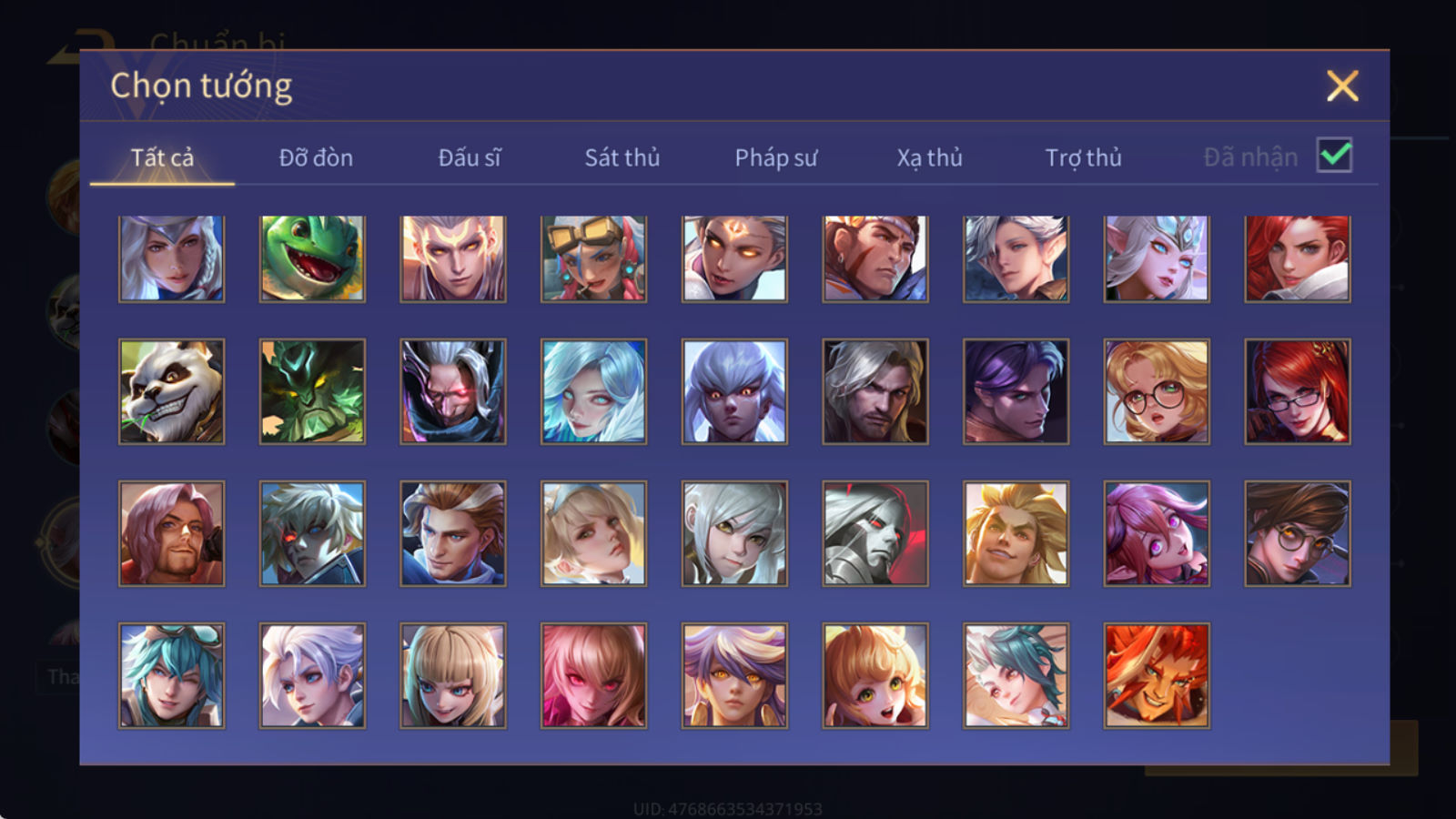The width and height of the screenshot is (1456, 819).
Task: Choose the goggles-wearing hero with red braids
Action: click(593, 258)
